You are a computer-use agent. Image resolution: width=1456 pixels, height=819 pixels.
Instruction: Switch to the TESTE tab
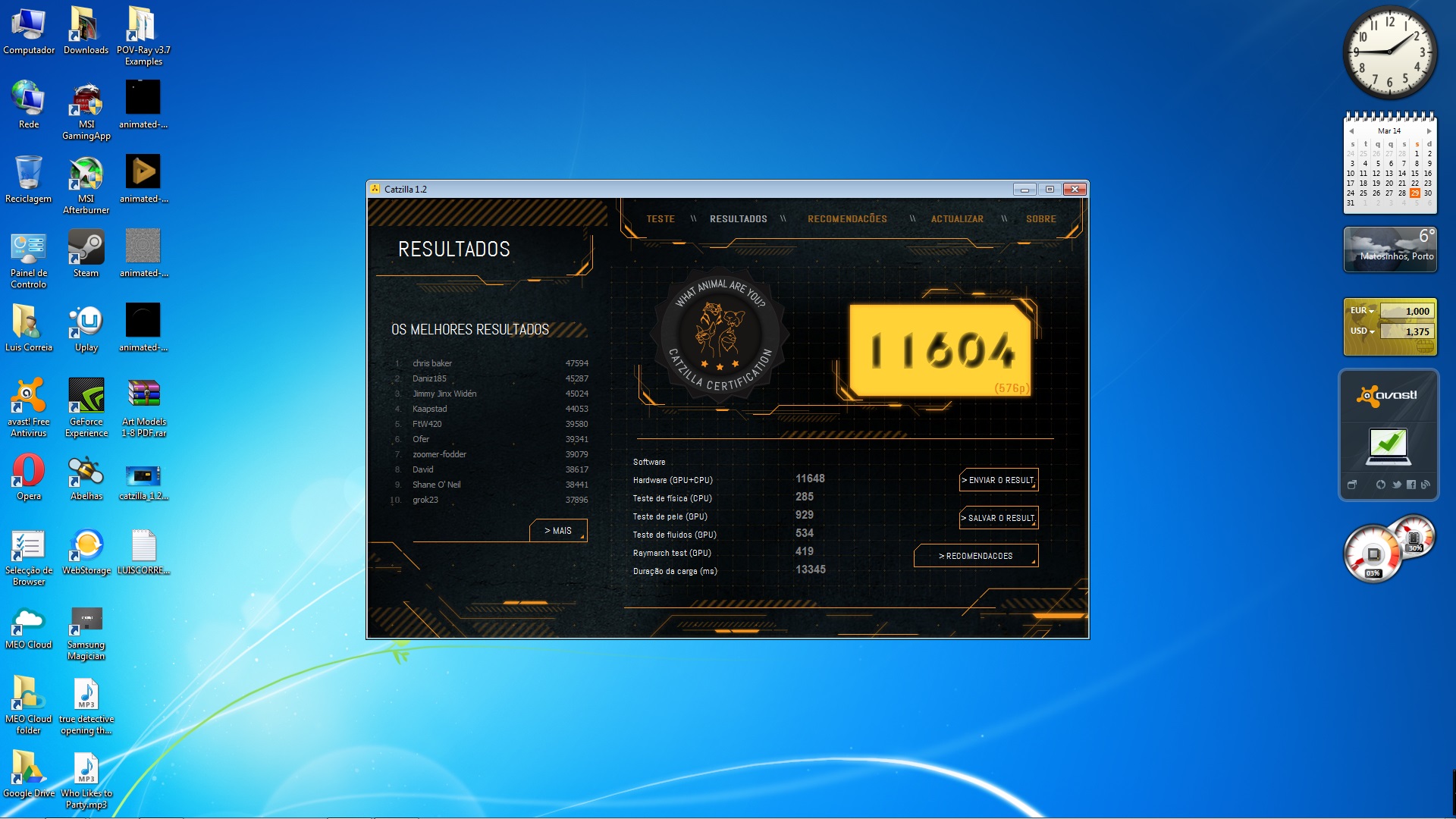(x=661, y=218)
